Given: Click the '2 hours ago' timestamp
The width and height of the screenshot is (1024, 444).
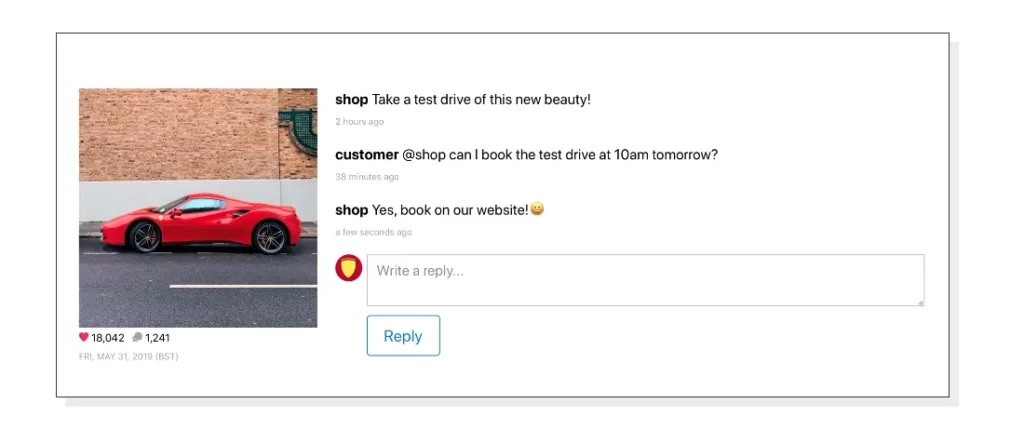Looking at the screenshot, I should click(x=360, y=121).
